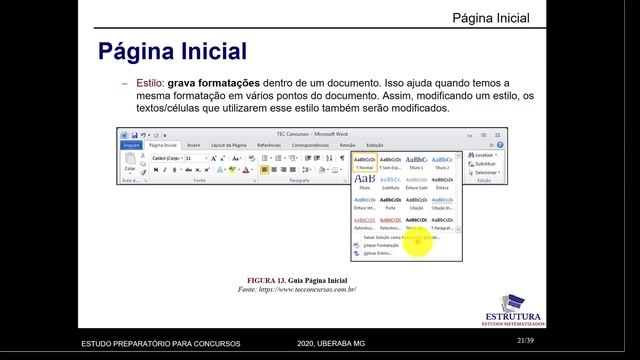Switch to the Inserir tab

tap(193, 145)
